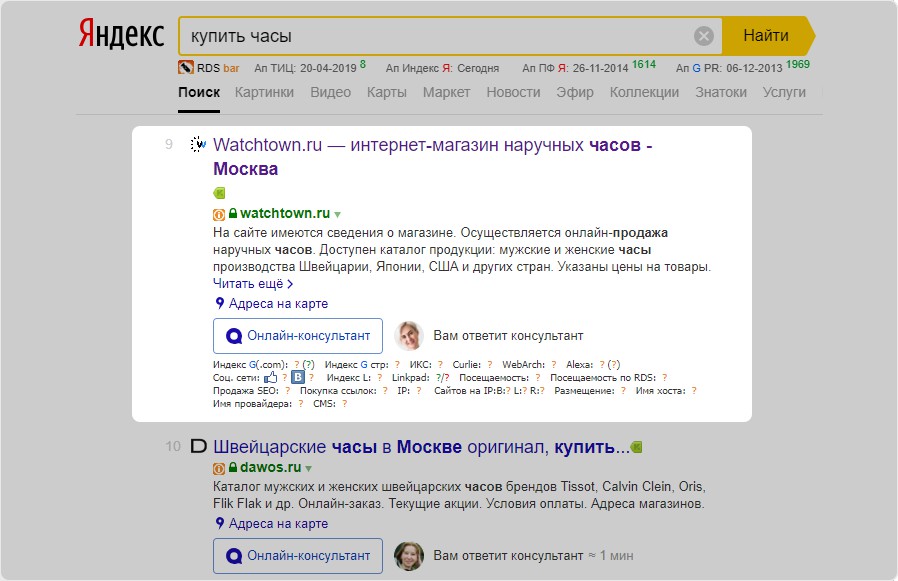Click the WebArch value question mark
The height and width of the screenshot is (581, 898).
click(554, 364)
